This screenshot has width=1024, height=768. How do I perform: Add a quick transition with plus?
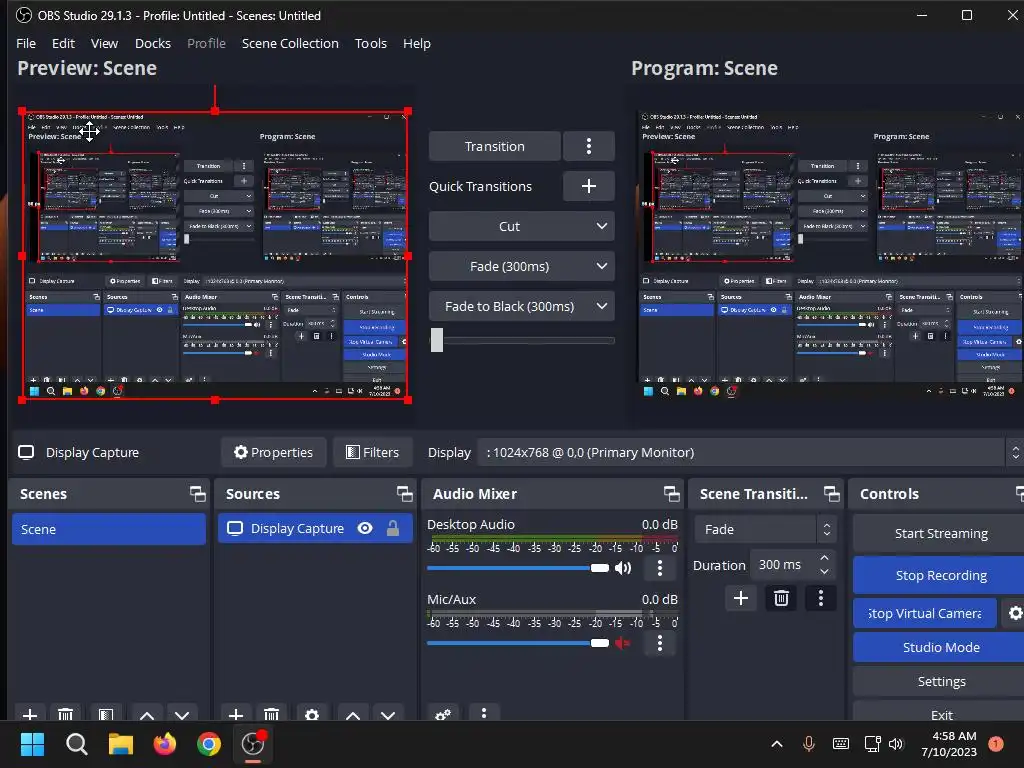point(588,186)
